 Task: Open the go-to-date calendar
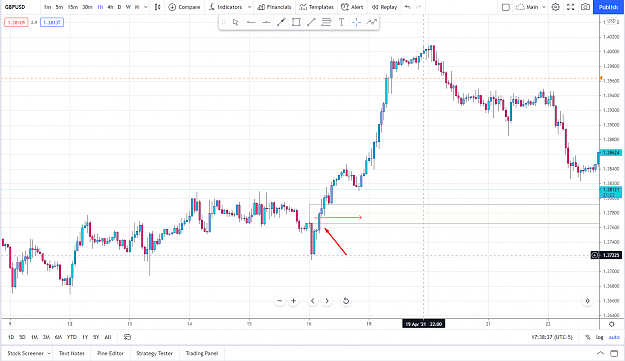click(x=127, y=337)
